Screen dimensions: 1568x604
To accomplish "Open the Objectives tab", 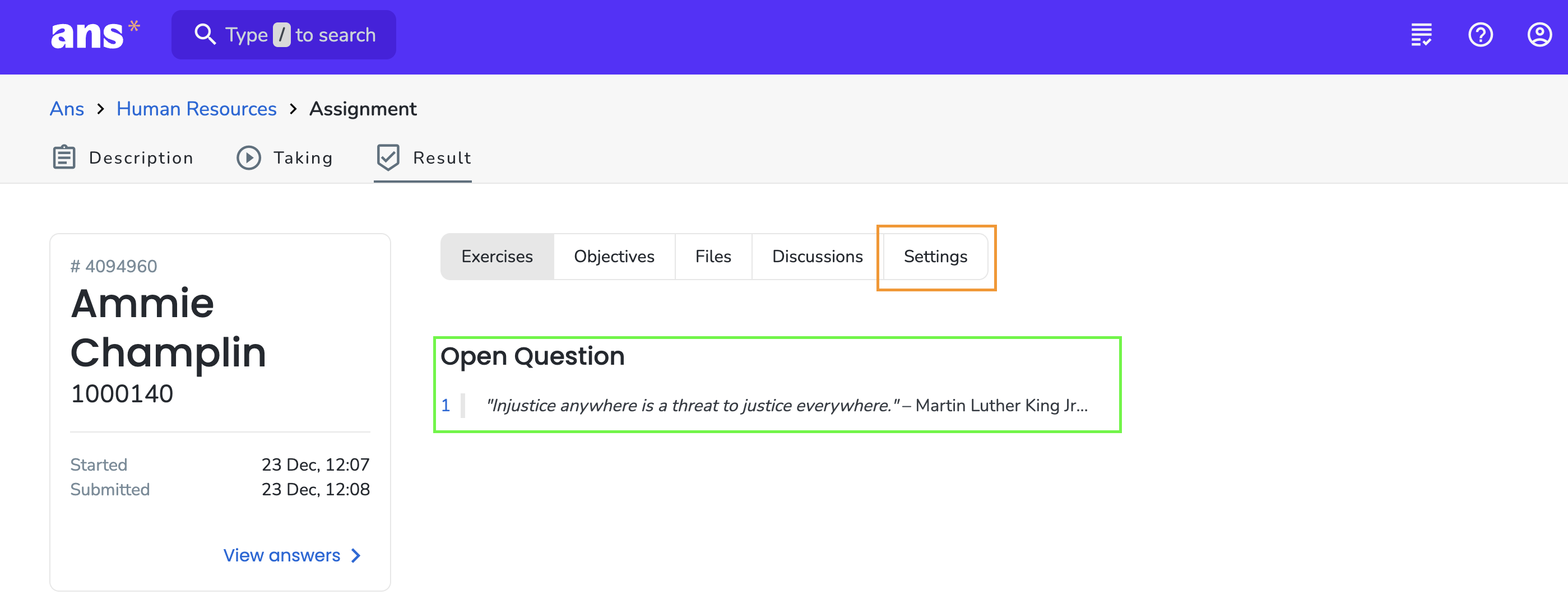I will (614, 256).
